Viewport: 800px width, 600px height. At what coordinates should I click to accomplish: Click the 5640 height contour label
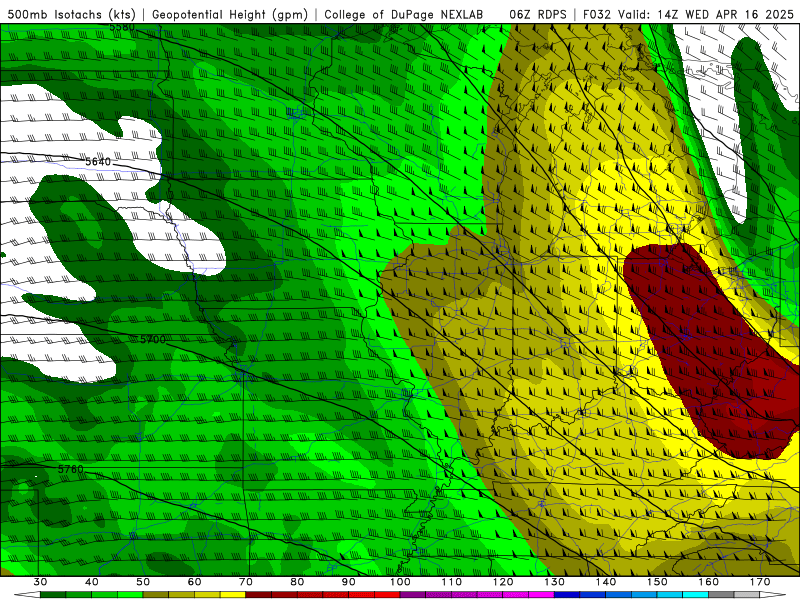[98, 162]
